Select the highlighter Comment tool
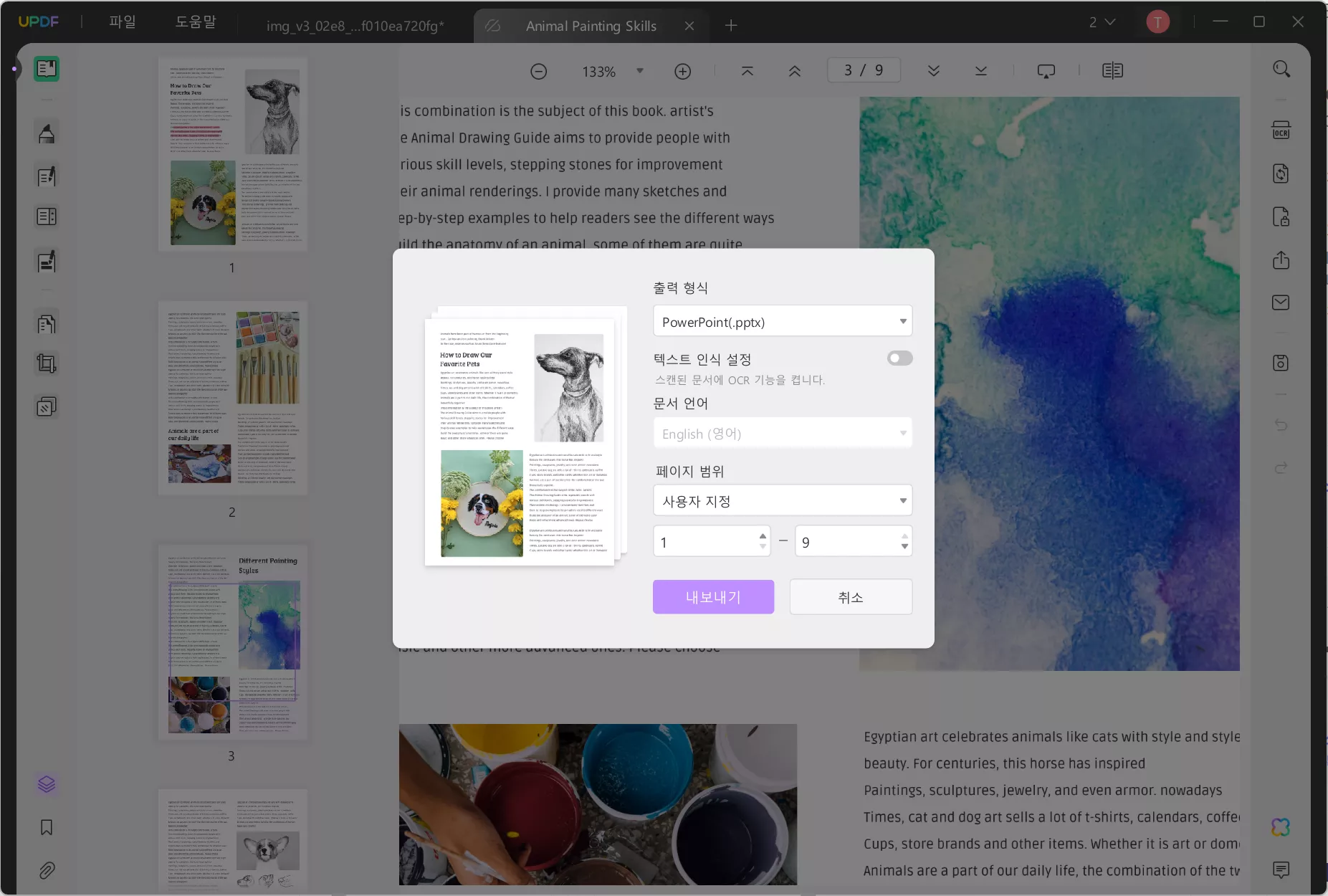This screenshot has height=896, width=1328. click(47, 133)
